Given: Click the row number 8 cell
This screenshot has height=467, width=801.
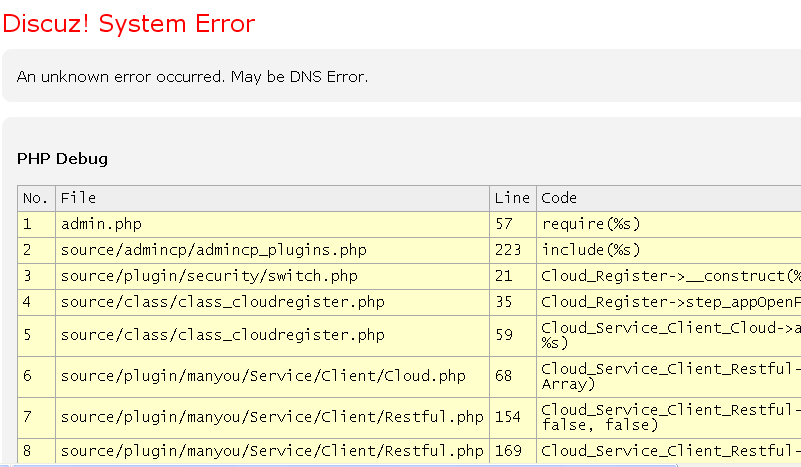Looking at the screenshot, I should tap(36, 451).
